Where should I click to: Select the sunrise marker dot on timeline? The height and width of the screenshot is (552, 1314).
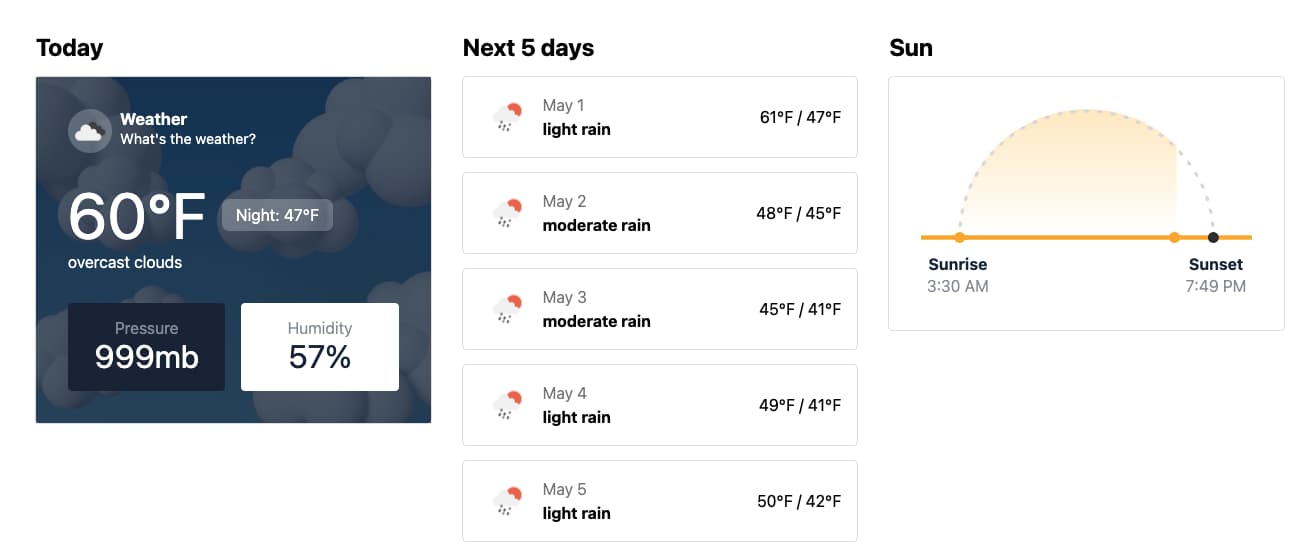click(960, 238)
